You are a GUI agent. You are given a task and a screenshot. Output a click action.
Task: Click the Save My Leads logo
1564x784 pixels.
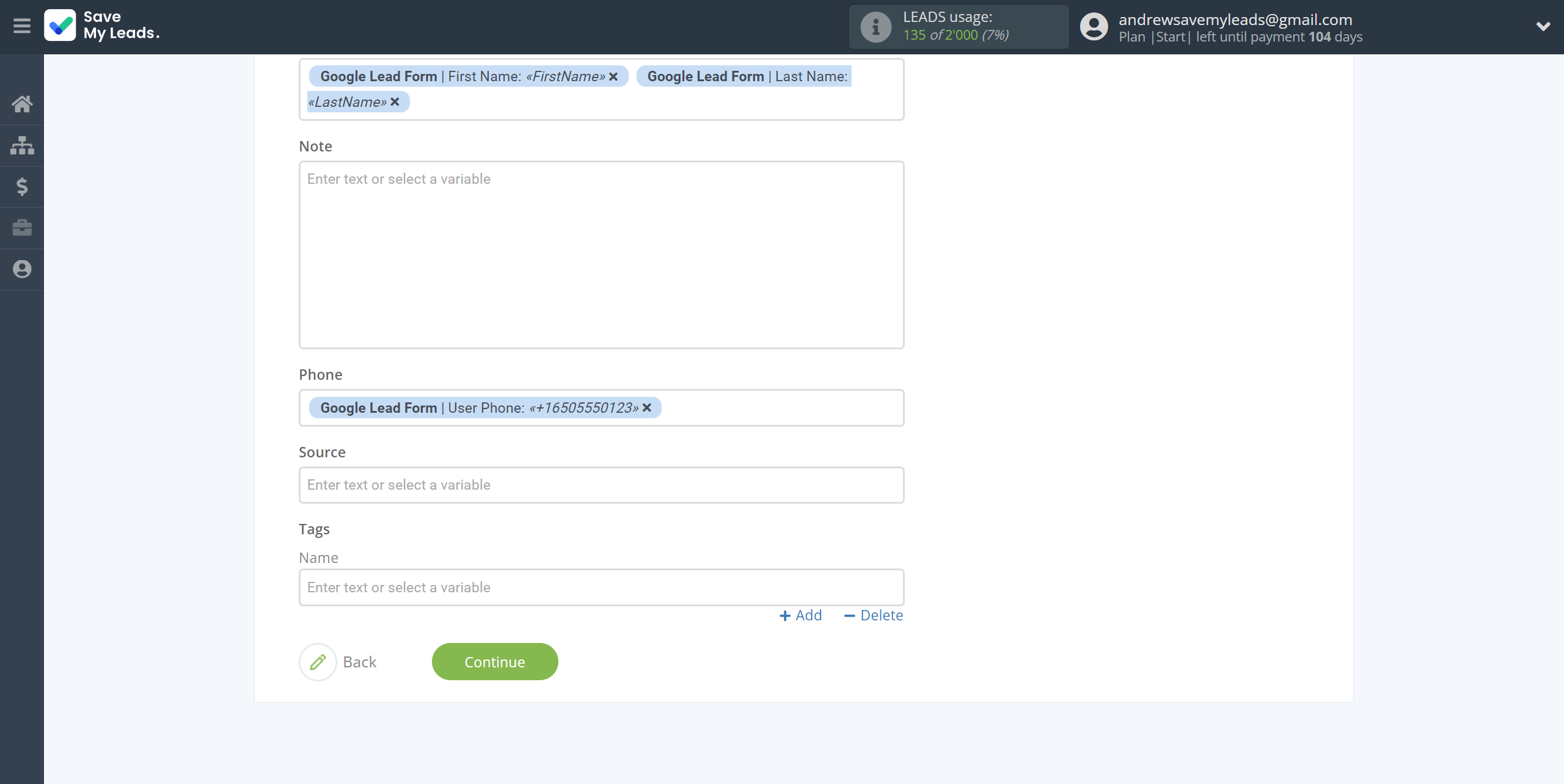(x=102, y=26)
